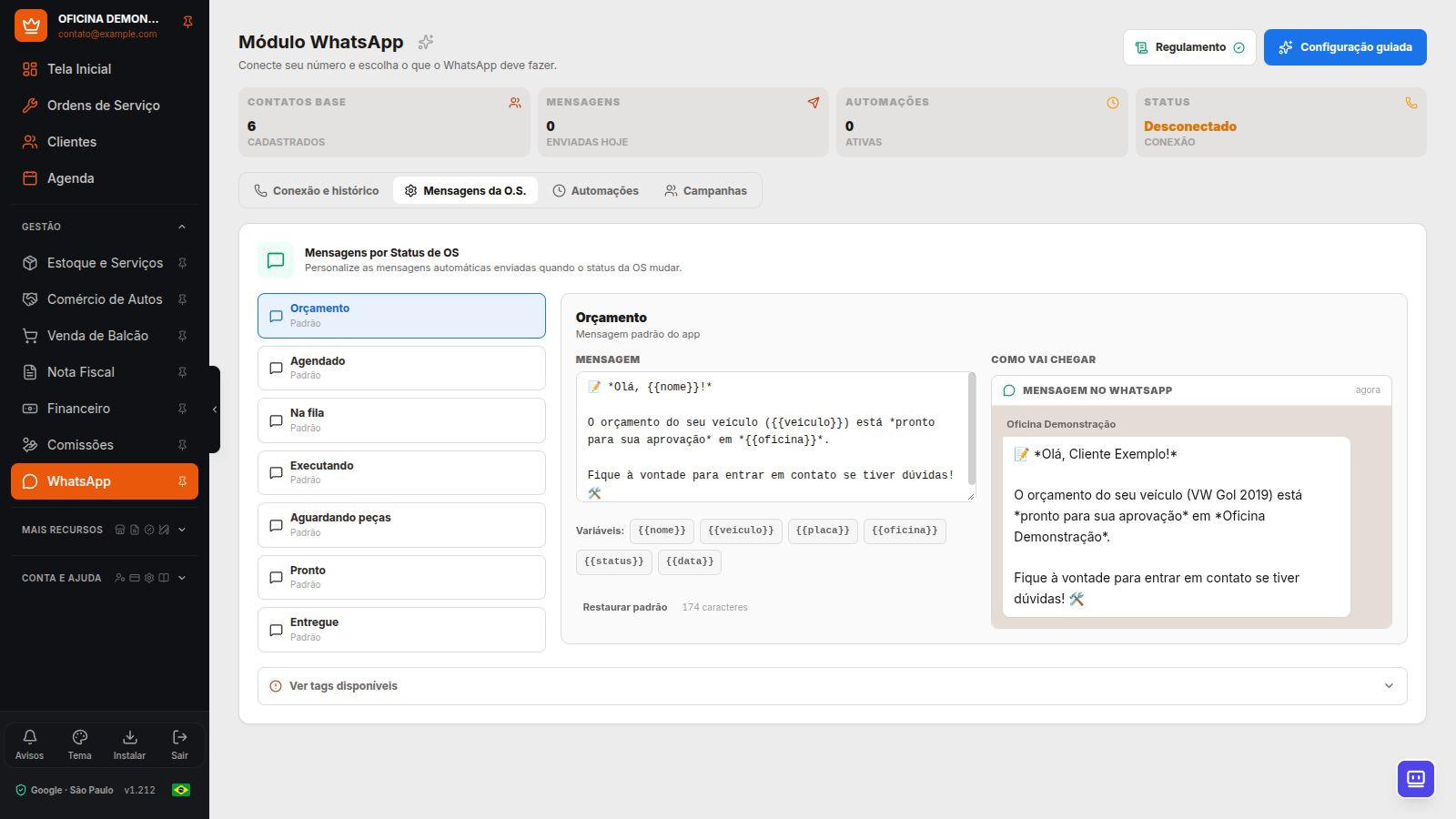Click the contacts icon on Contatos Base card
1456x819 pixels.
(x=515, y=103)
